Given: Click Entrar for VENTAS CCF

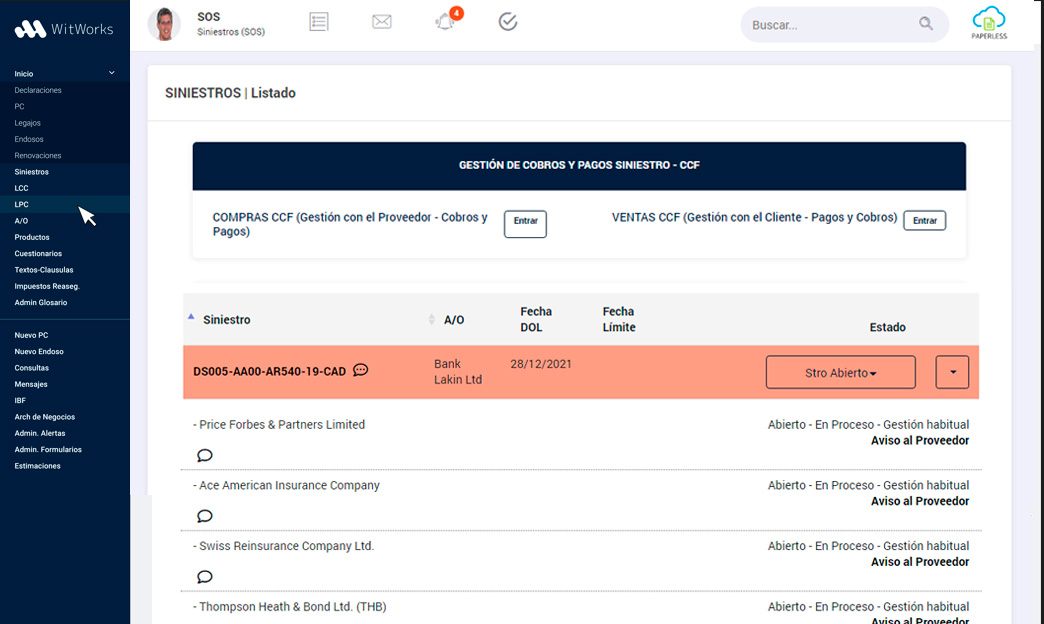Looking at the screenshot, I should pyautogui.click(x=924, y=221).
